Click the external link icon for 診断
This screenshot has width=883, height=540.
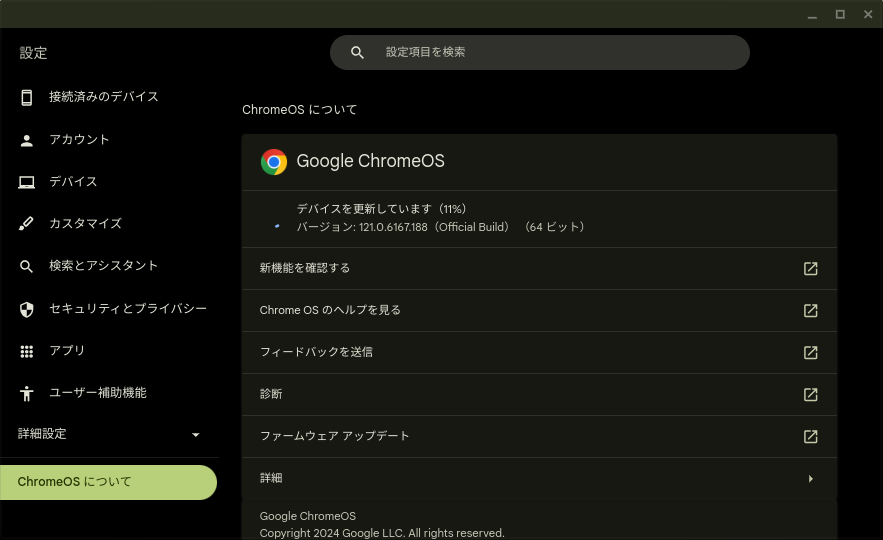810,395
